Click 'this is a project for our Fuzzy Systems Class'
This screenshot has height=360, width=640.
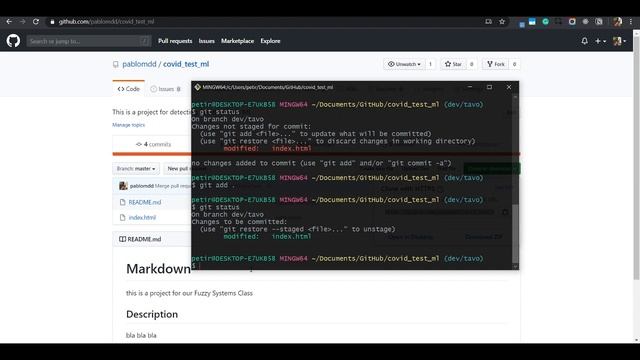coord(189,293)
